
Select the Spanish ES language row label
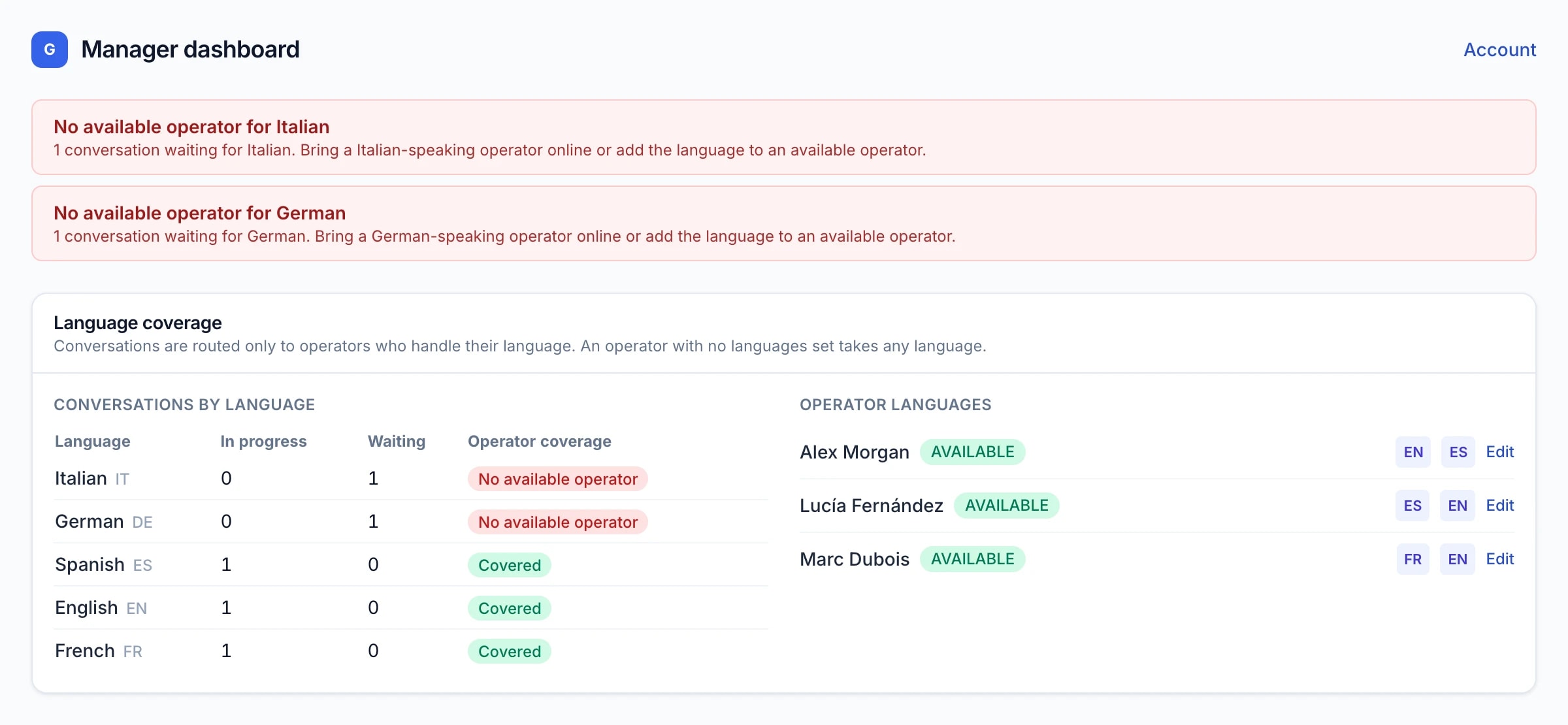point(104,565)
